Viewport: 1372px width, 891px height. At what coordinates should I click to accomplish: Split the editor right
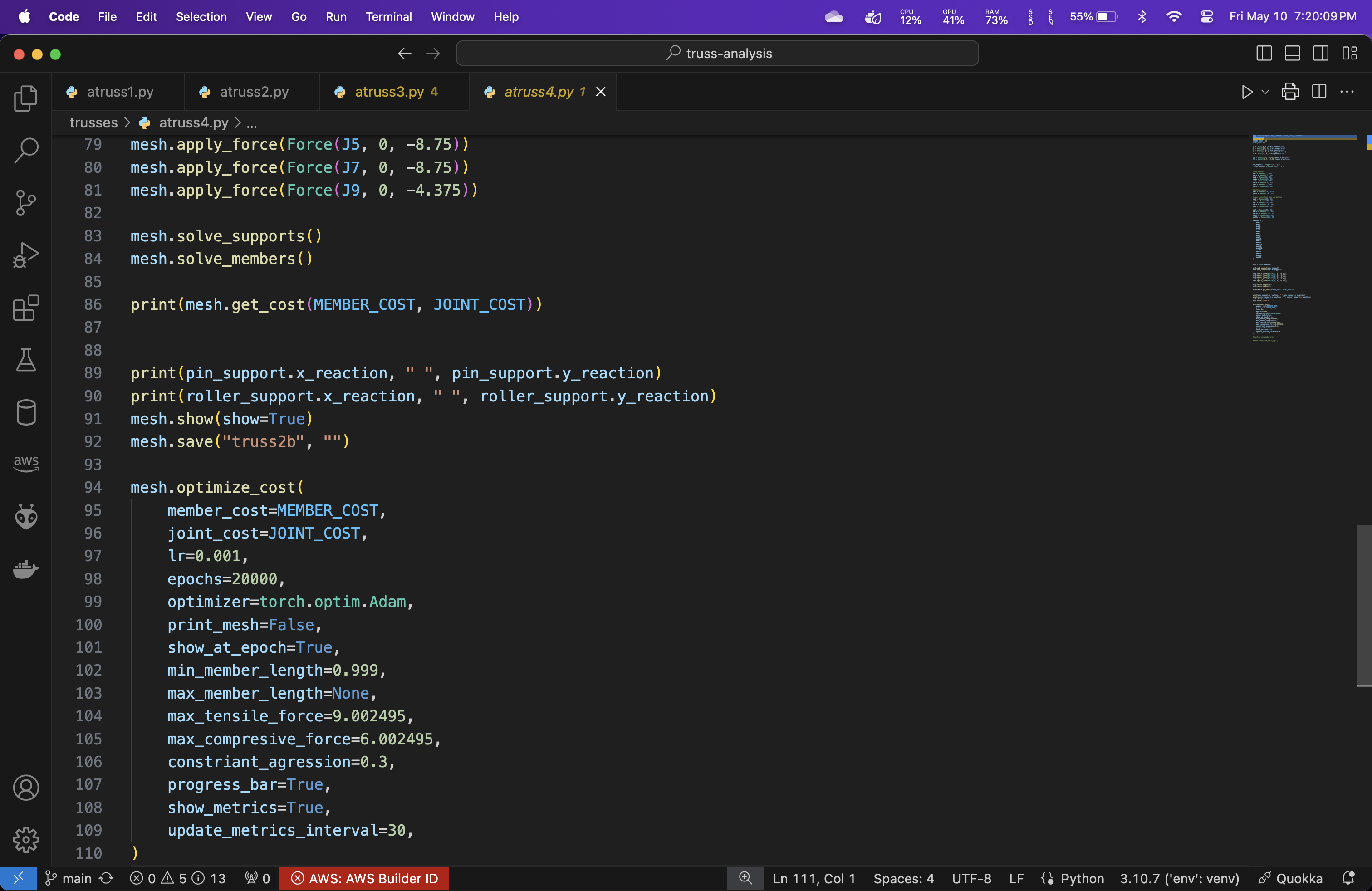(1319, 92)
